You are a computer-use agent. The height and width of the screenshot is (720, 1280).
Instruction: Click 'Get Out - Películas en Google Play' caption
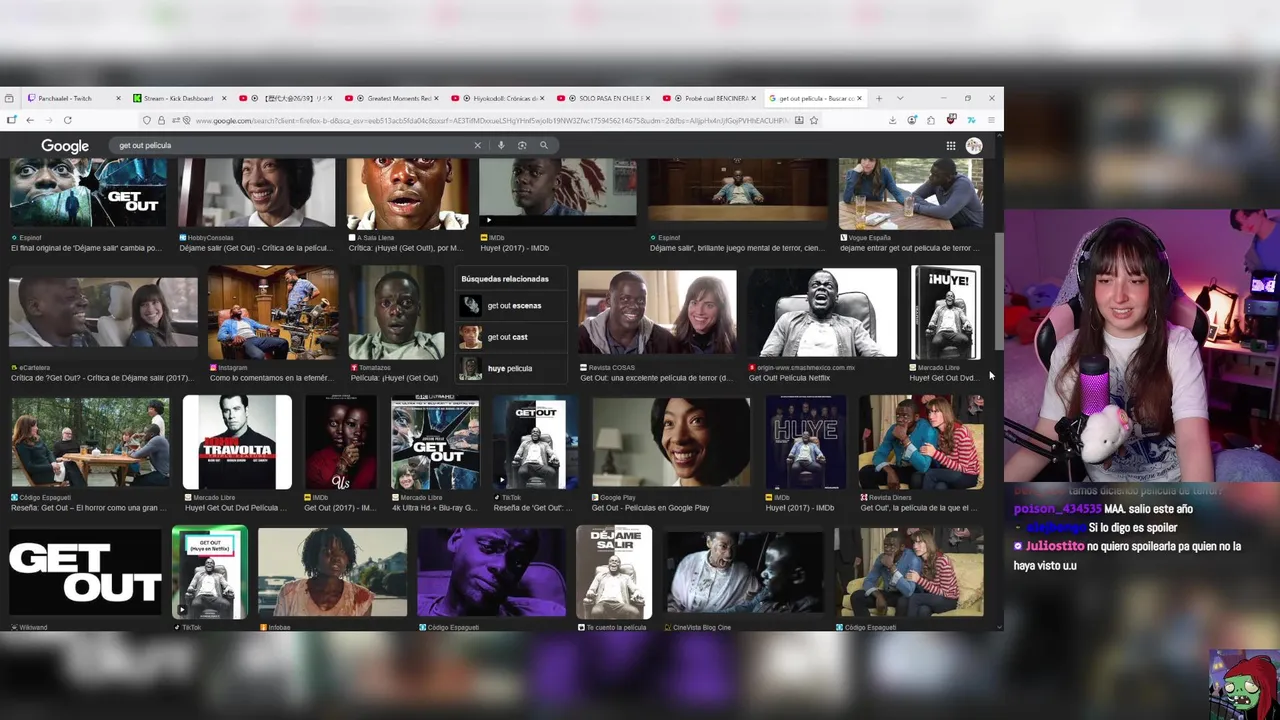[650, 508]
